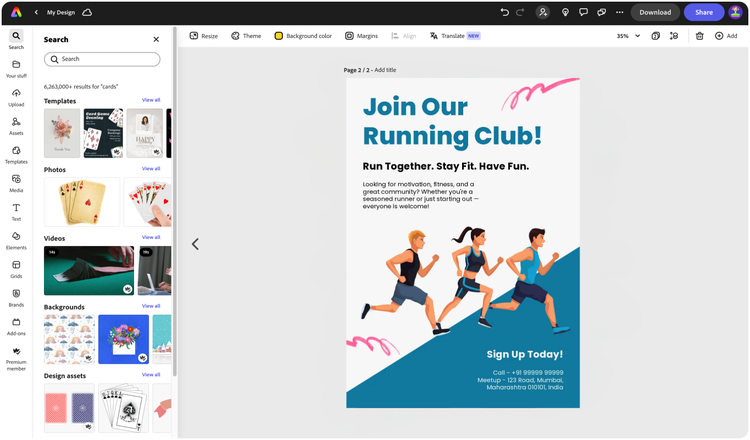Open the Add-ons panel
This screenshot has width=750, height=440.
(16, 327)
